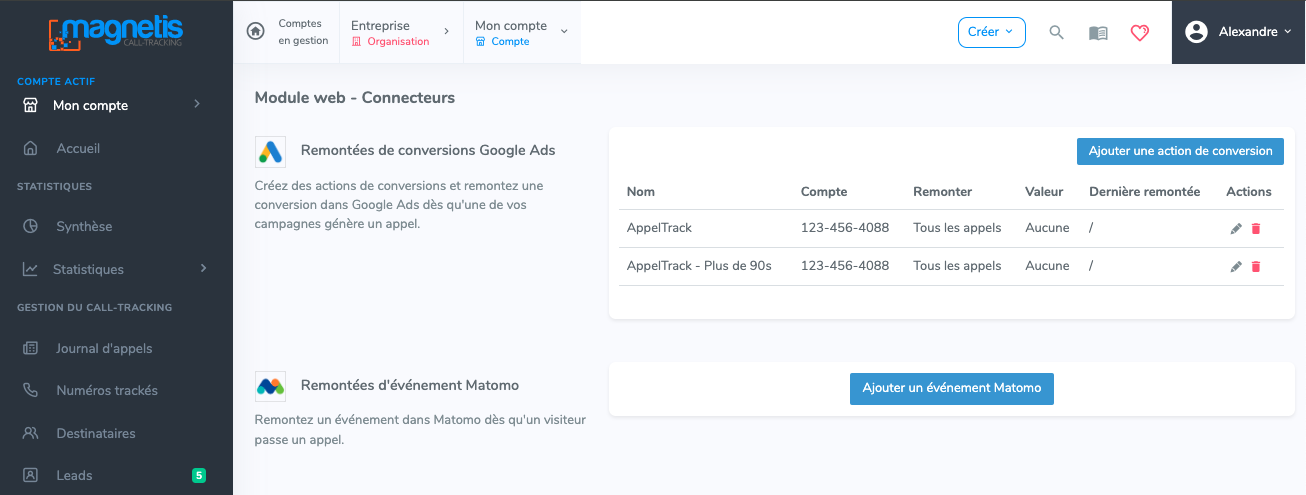Viewport: 1306px width, 495px height.
Task: Open the documentation book icon
Action: coord(1098,32)
